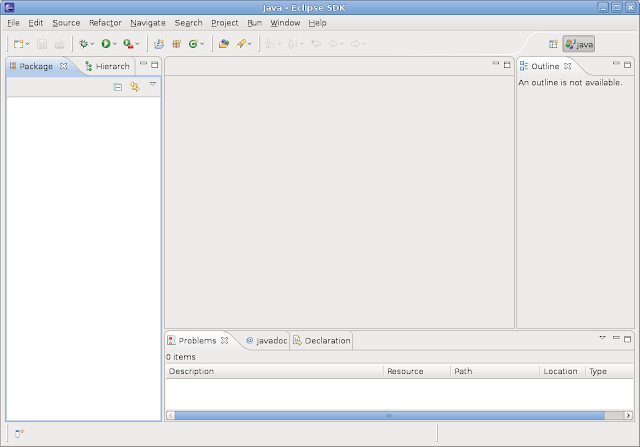Click the Save icon in toolbar
Image resolution: width=640 pixels, height=447 pixels.
click(42, 44)
